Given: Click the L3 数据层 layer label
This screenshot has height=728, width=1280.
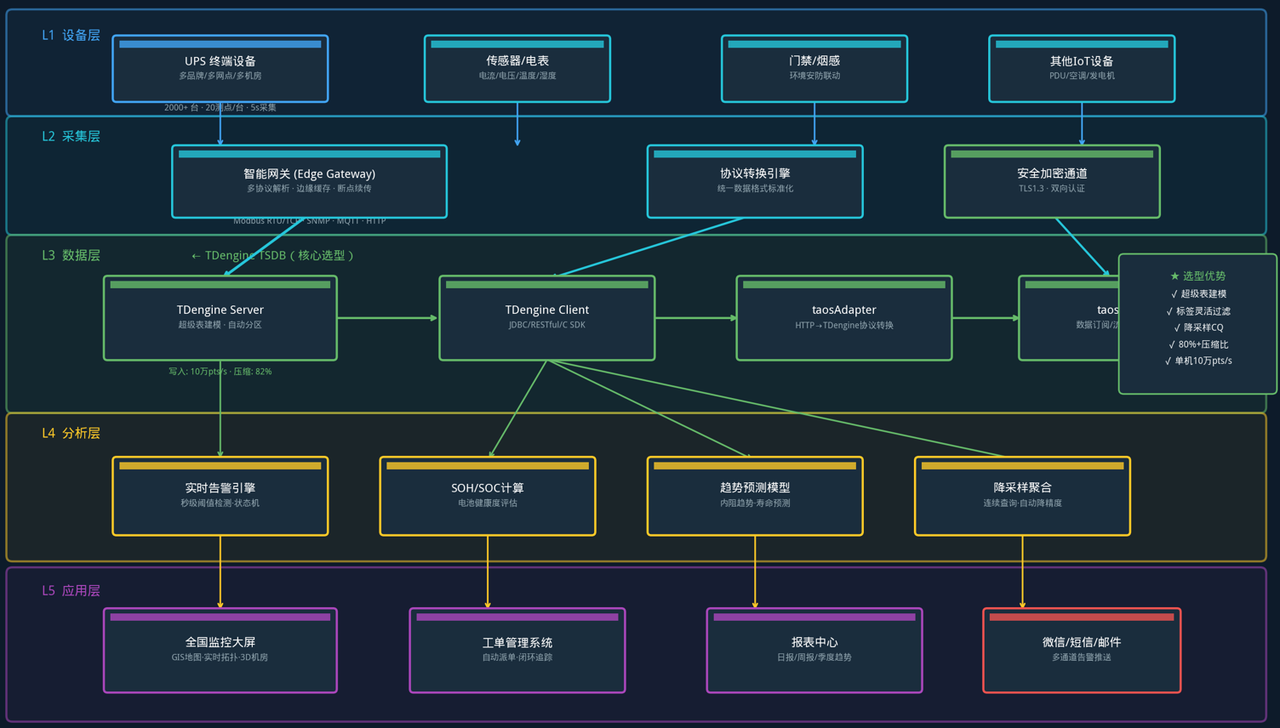Looking at the screenshot, I should point(71,255).
